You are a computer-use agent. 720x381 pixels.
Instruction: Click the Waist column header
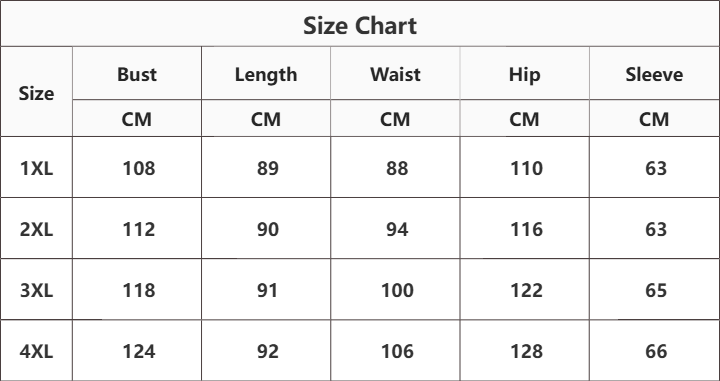click(395, 74)
